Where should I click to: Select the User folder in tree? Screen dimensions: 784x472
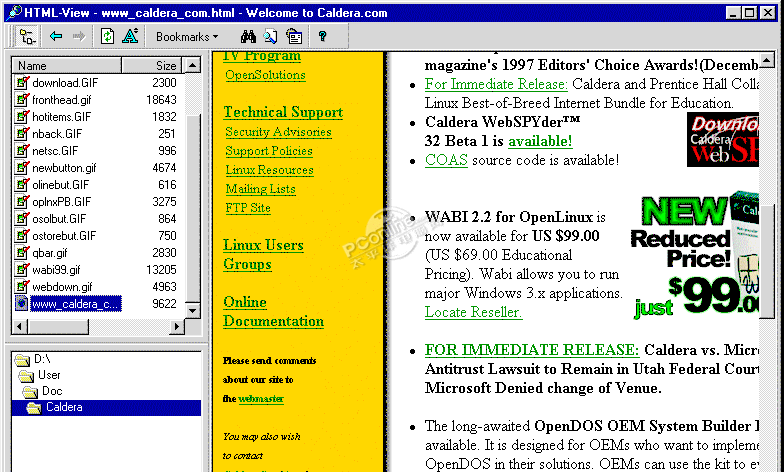click(x=40, y=375)
